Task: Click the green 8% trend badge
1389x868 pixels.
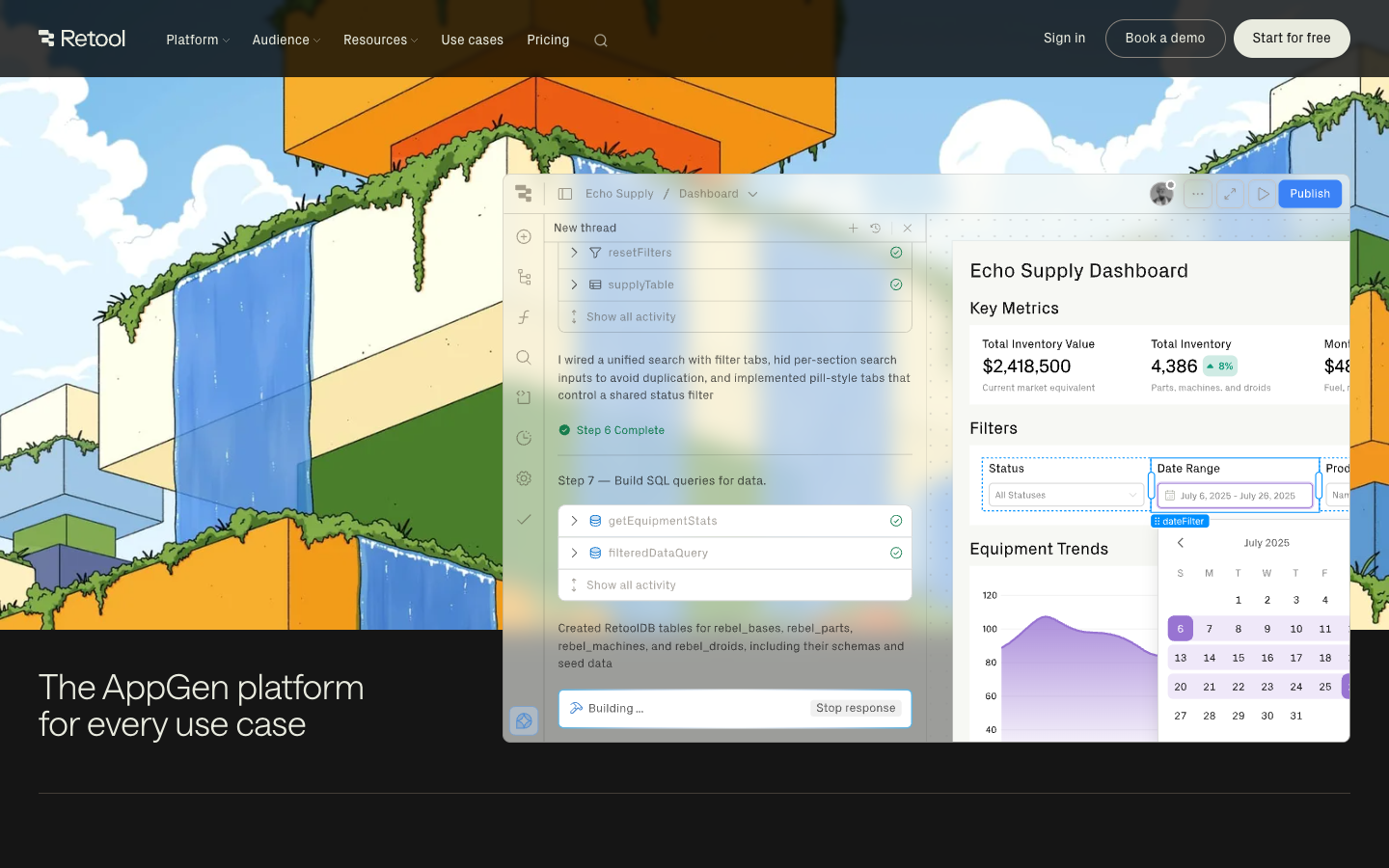Action: click(x=1220, y=366)
